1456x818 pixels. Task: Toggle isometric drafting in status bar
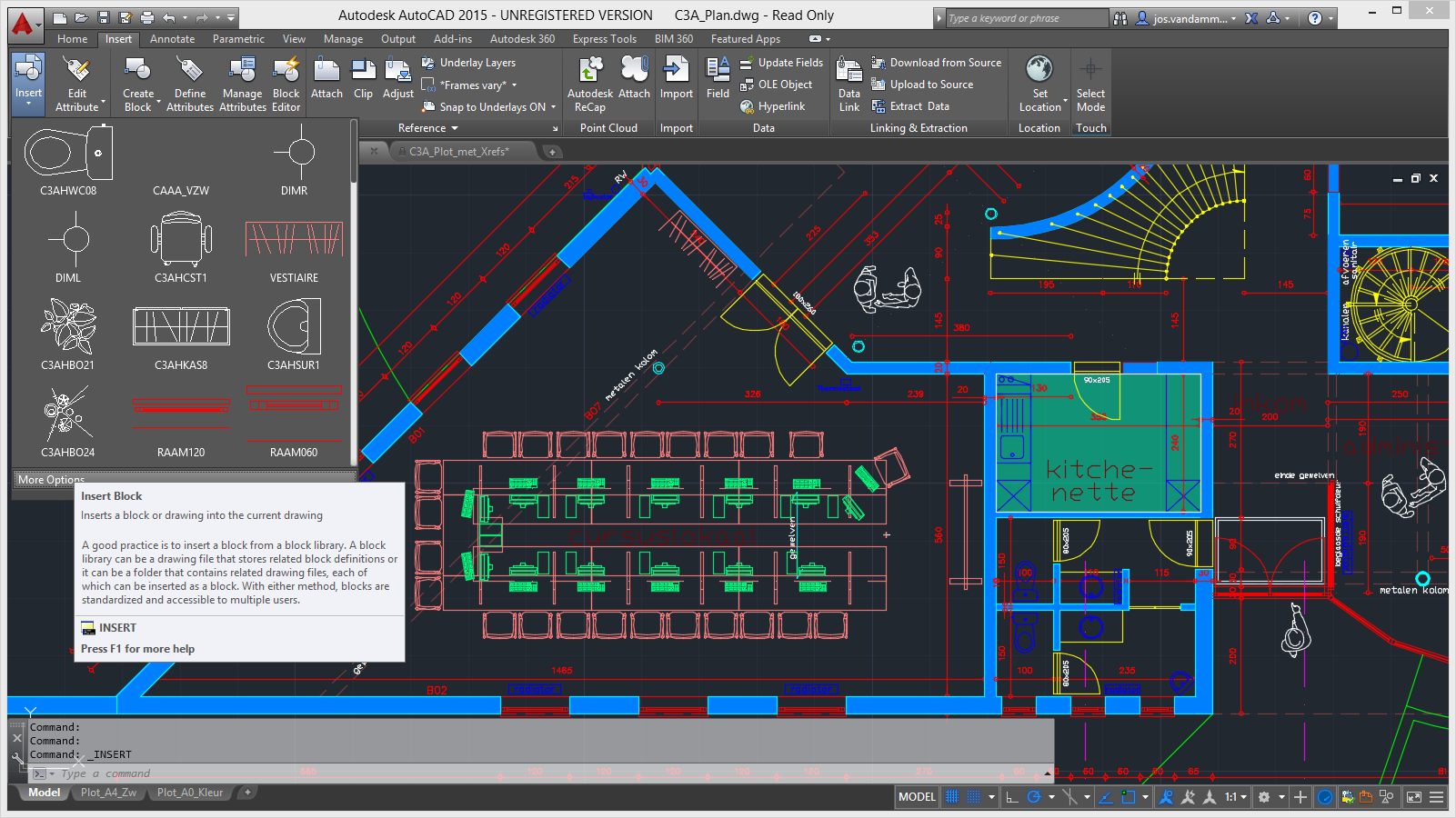point(1070,797)
